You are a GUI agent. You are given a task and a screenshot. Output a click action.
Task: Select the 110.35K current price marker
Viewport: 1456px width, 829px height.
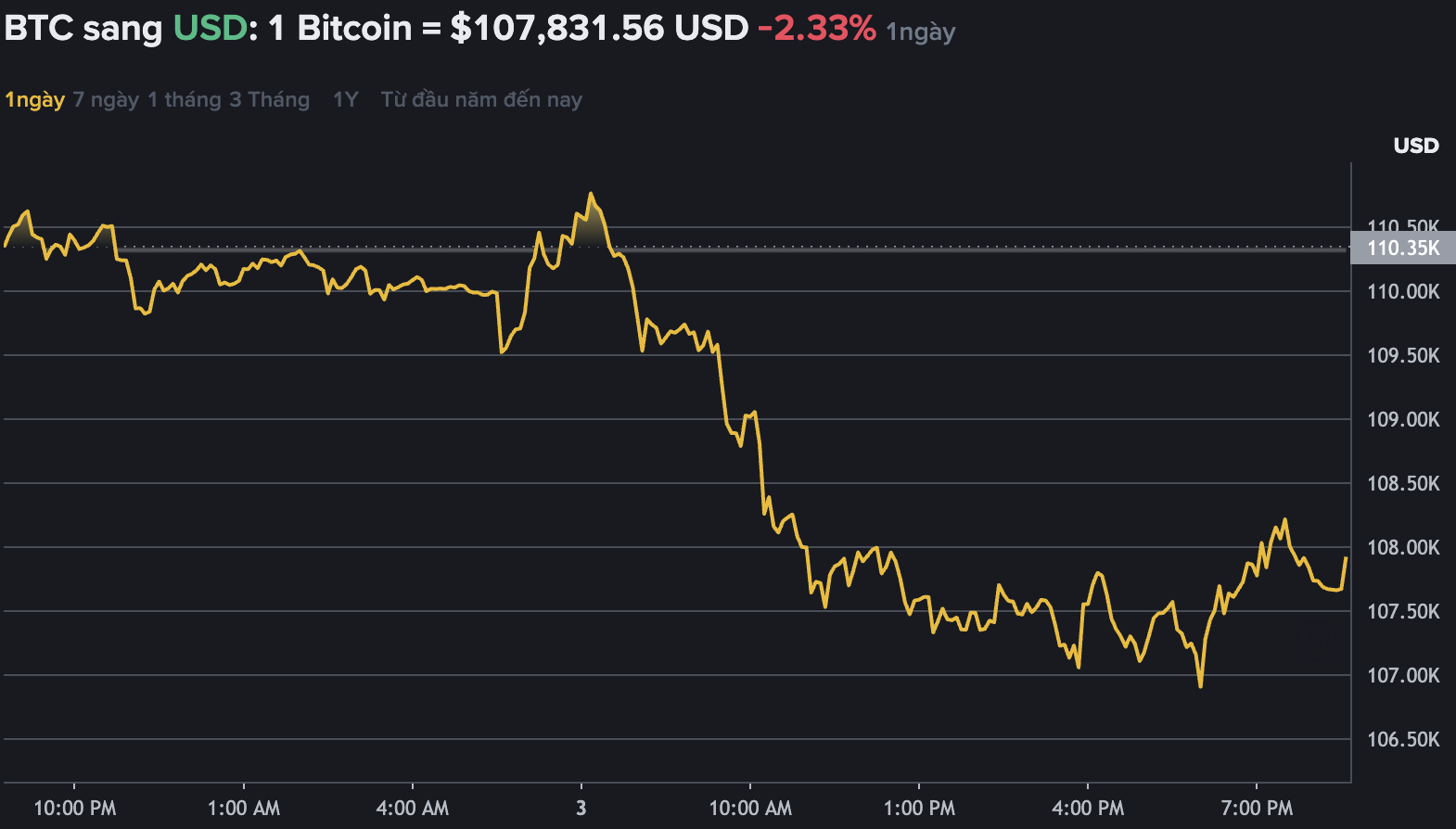point(1402,249)
